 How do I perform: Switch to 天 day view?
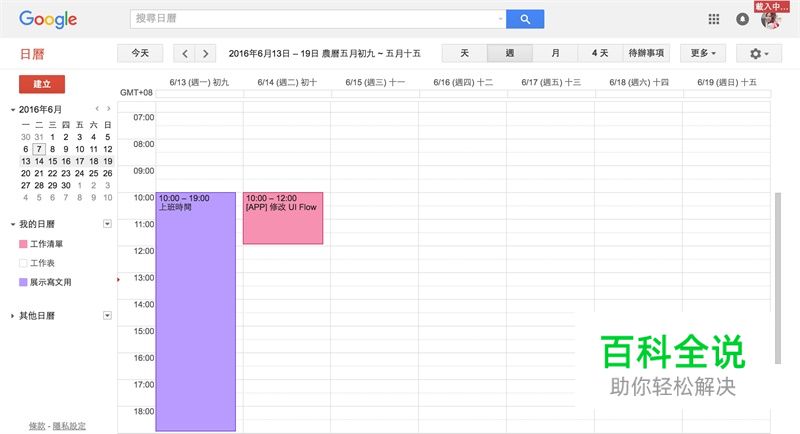pos(464,54)
